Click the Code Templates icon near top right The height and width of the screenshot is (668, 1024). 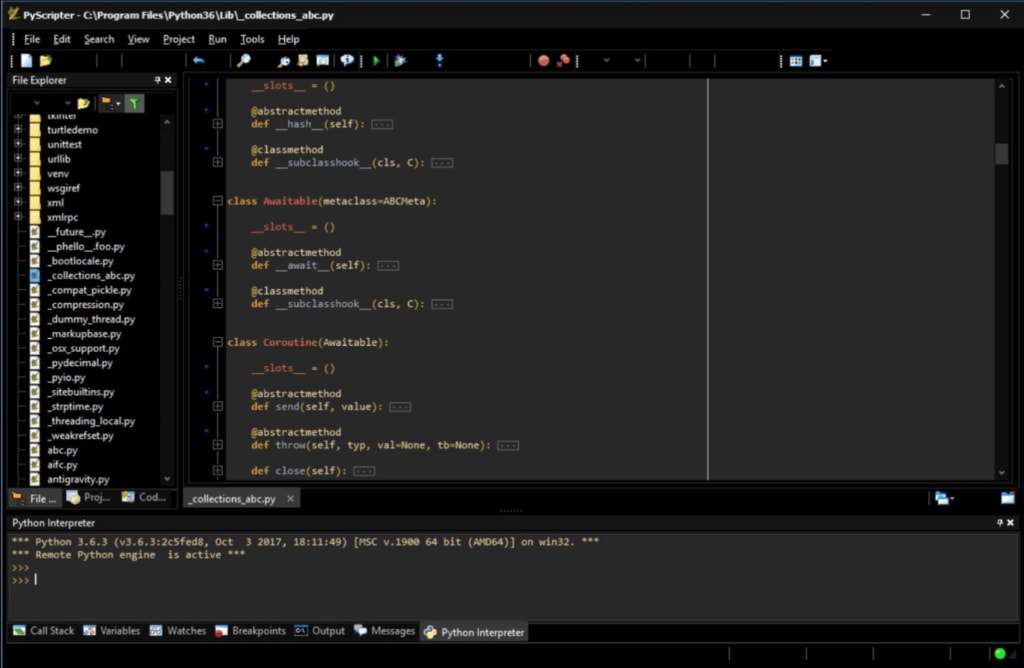coord(795,60)
